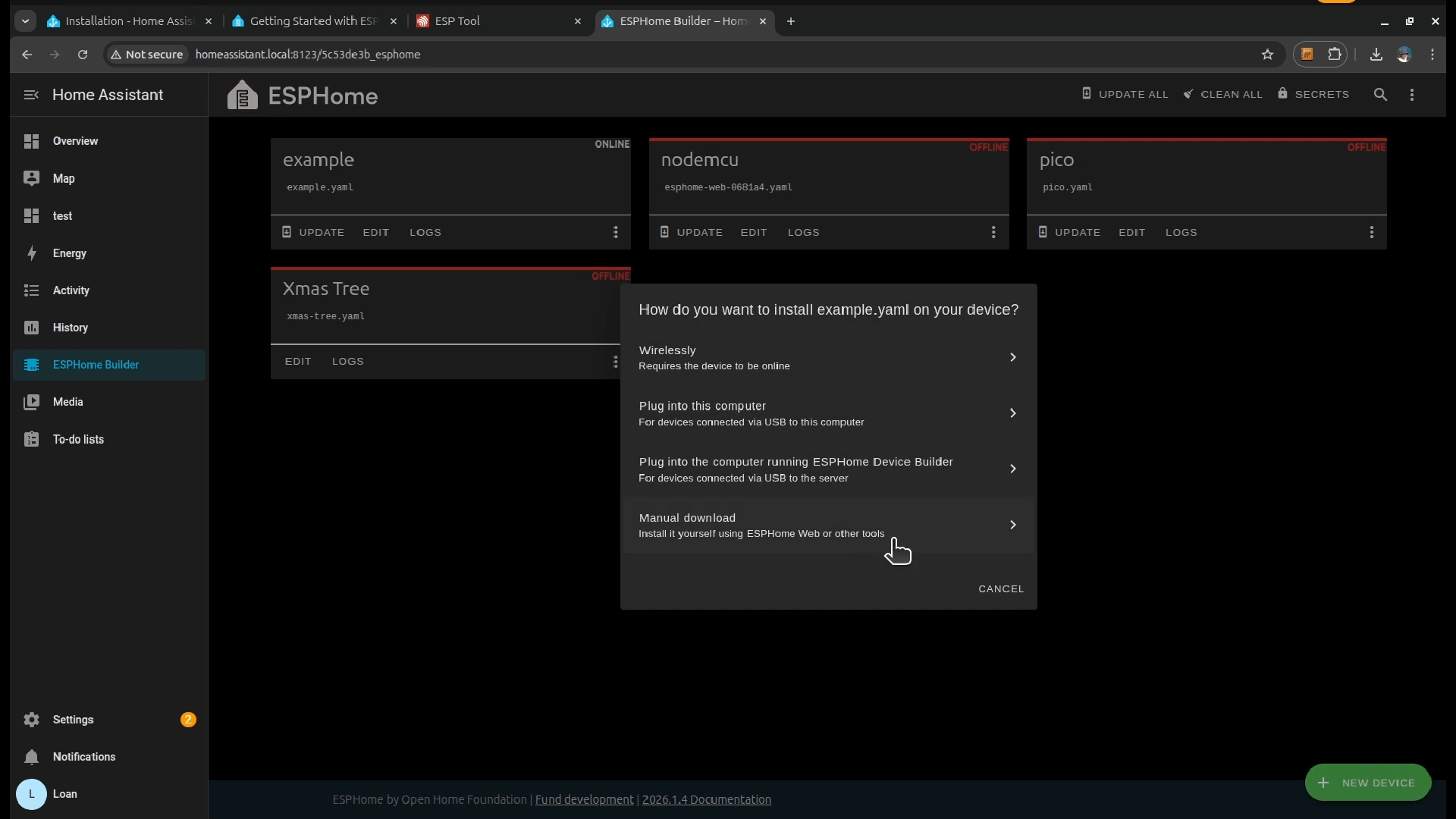Click the browser address bar URL
This screenshot has width=1456, height=819.
point(308,55)
